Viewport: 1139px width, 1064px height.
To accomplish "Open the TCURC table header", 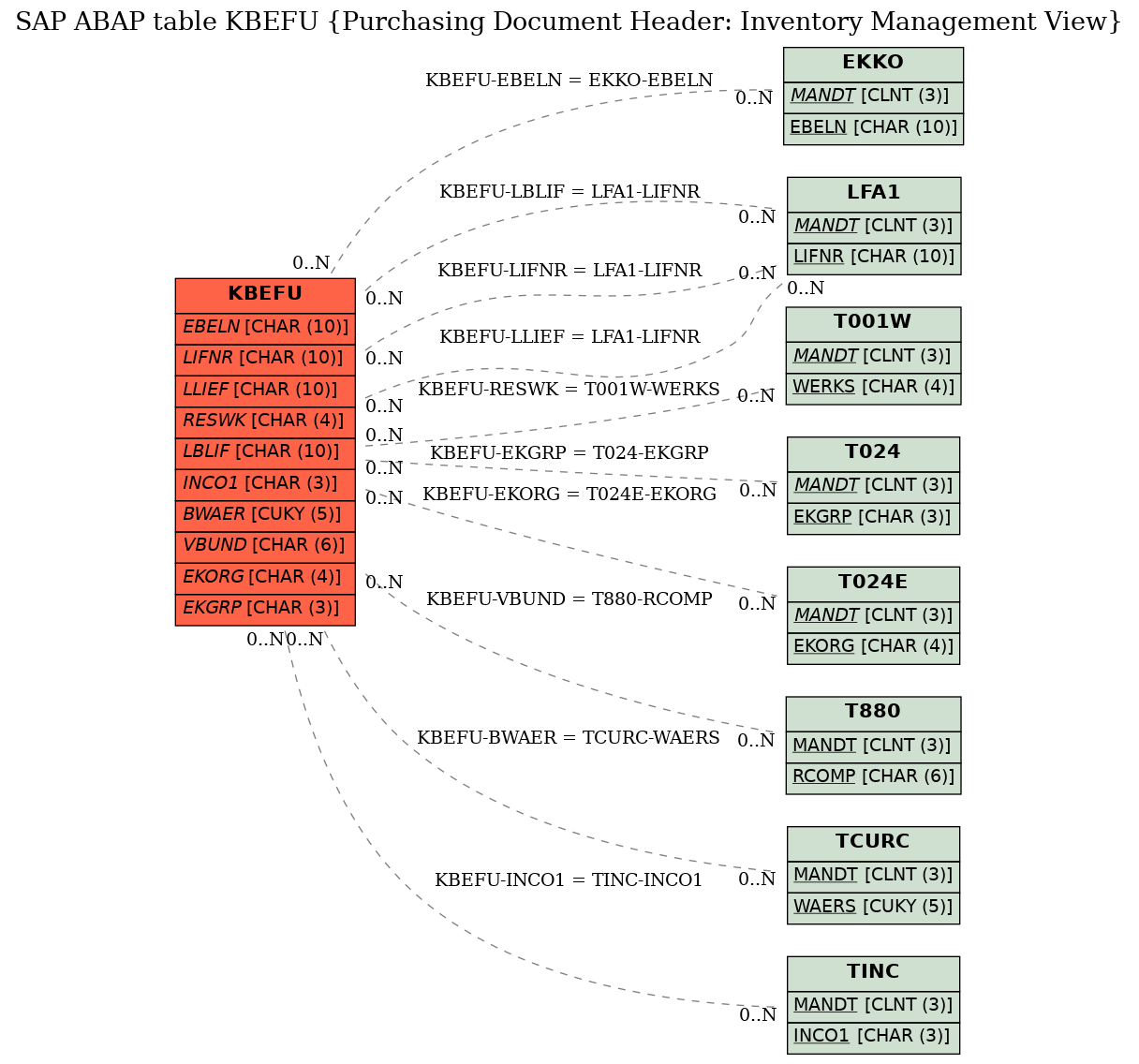I will click(x=873, y=843).
